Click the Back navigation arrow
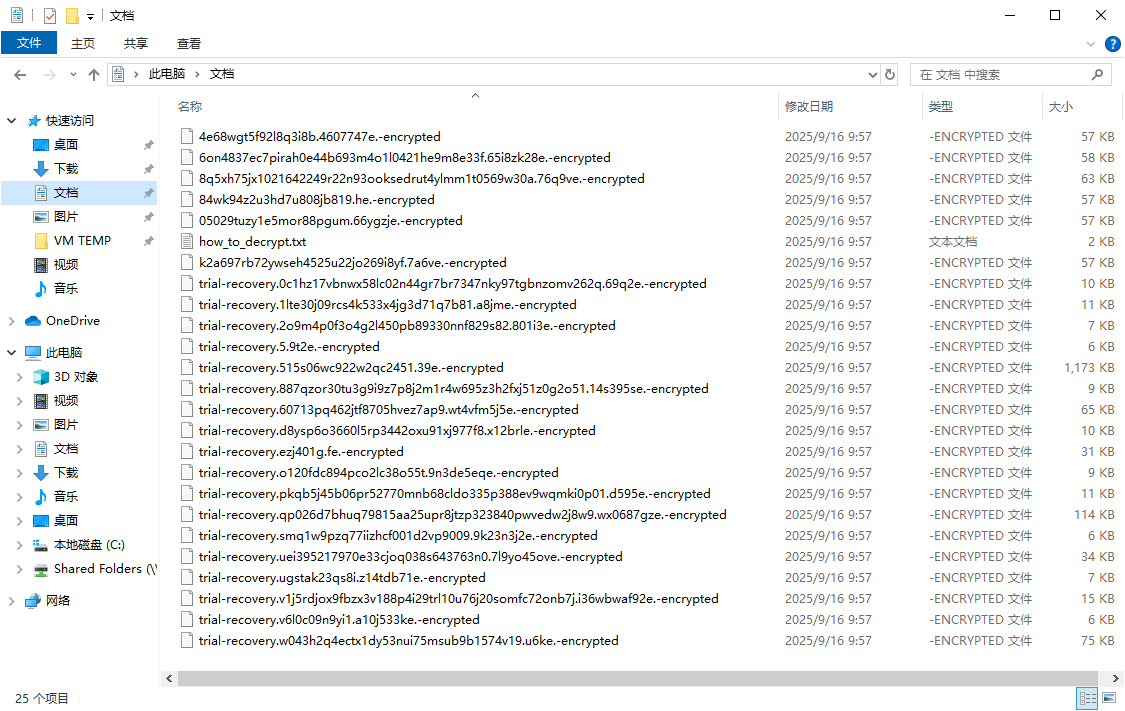Viewport: 1125px width, 711px height. click(19, 75)
